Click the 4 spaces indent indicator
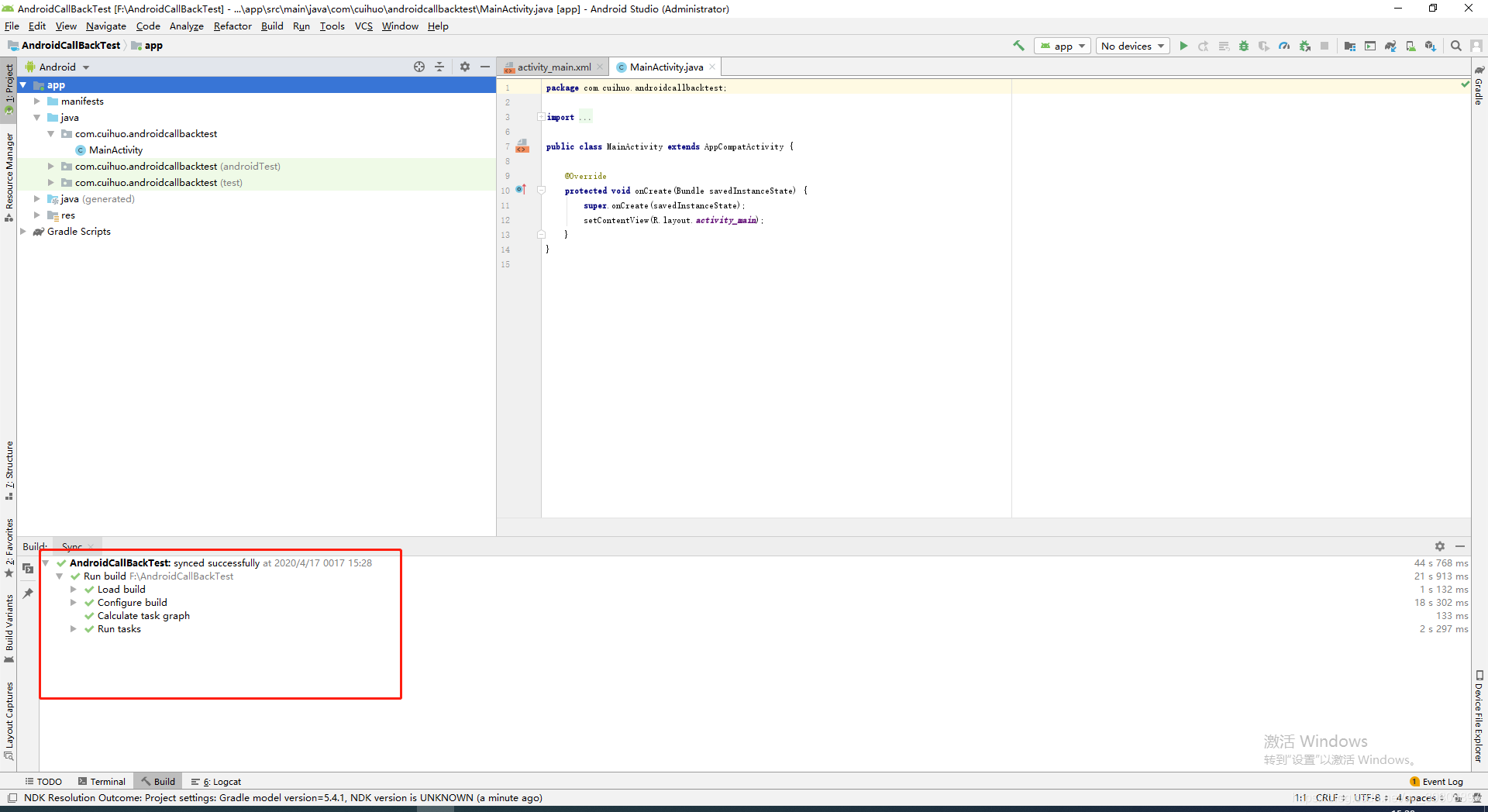Image resolution: width=1488 pixels, height=812 pixels. [x=1420, y=797]
